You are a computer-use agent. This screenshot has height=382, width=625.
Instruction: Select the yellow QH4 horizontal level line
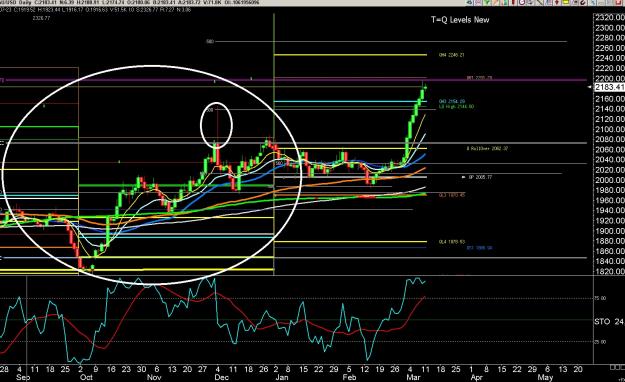tap(350, 55)
